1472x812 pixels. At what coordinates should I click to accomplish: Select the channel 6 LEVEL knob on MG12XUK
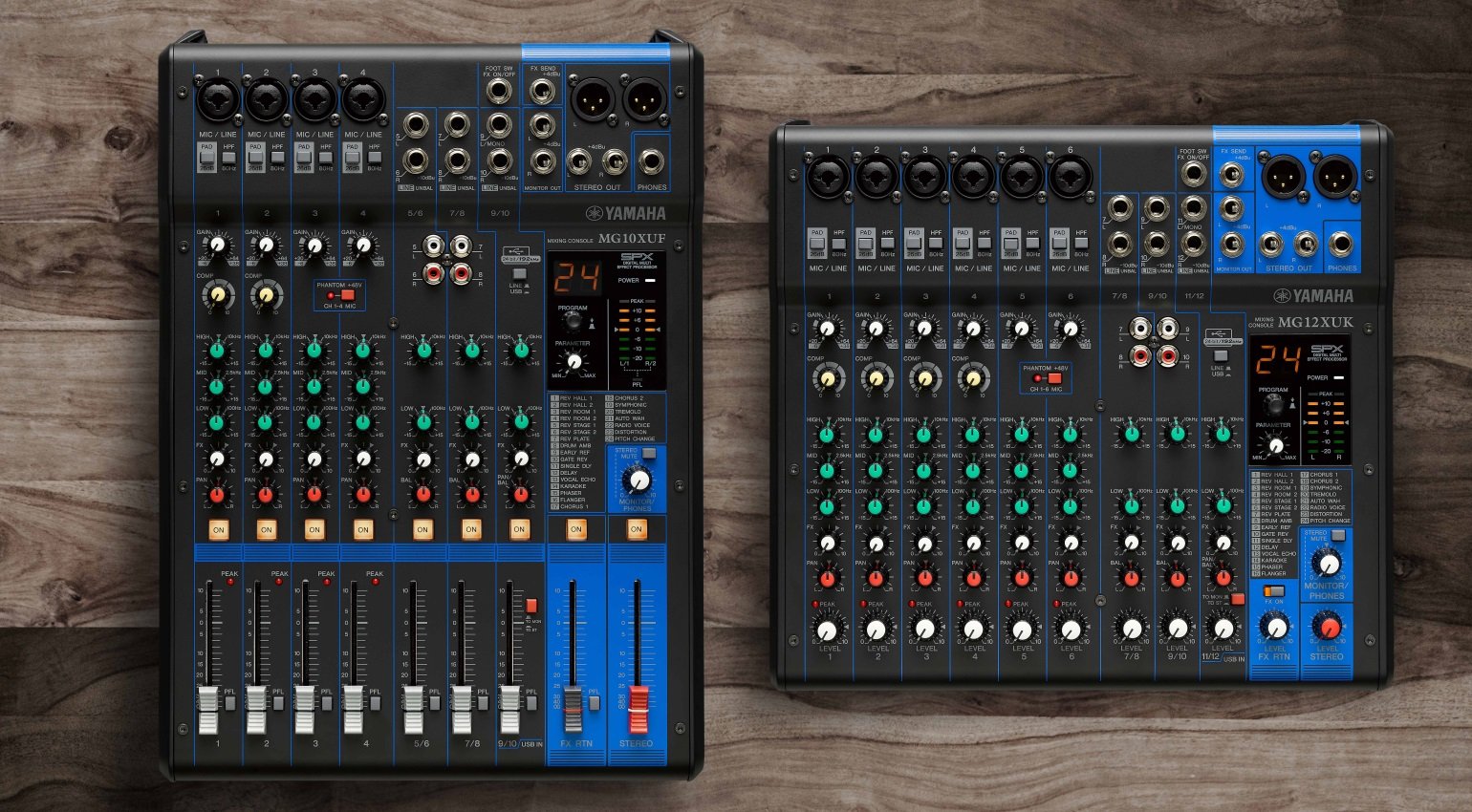[1071, 629]
